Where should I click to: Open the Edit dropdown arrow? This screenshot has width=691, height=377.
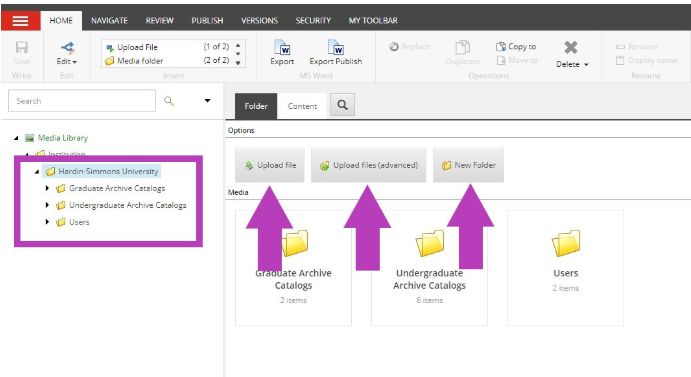[x=74, y=62]
